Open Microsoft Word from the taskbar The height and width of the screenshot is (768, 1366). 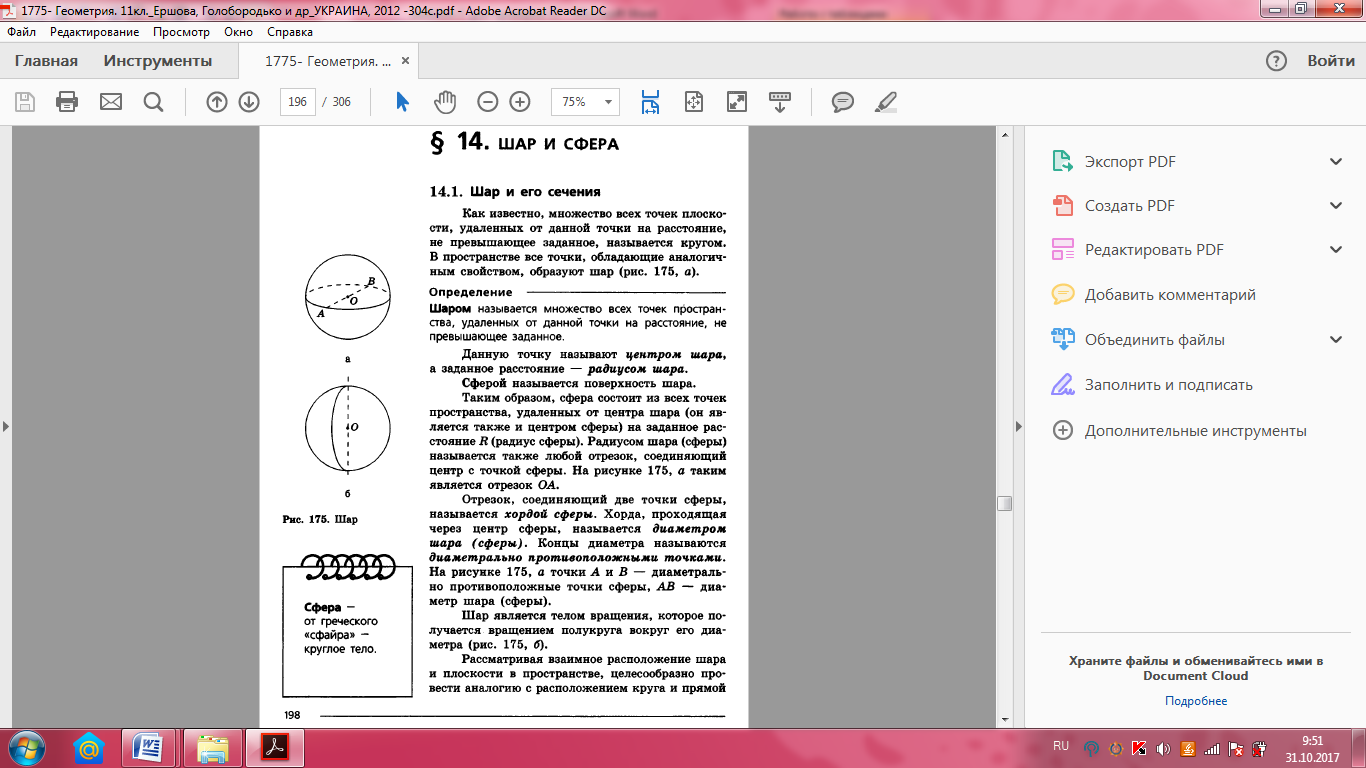[x=148, y=748]
